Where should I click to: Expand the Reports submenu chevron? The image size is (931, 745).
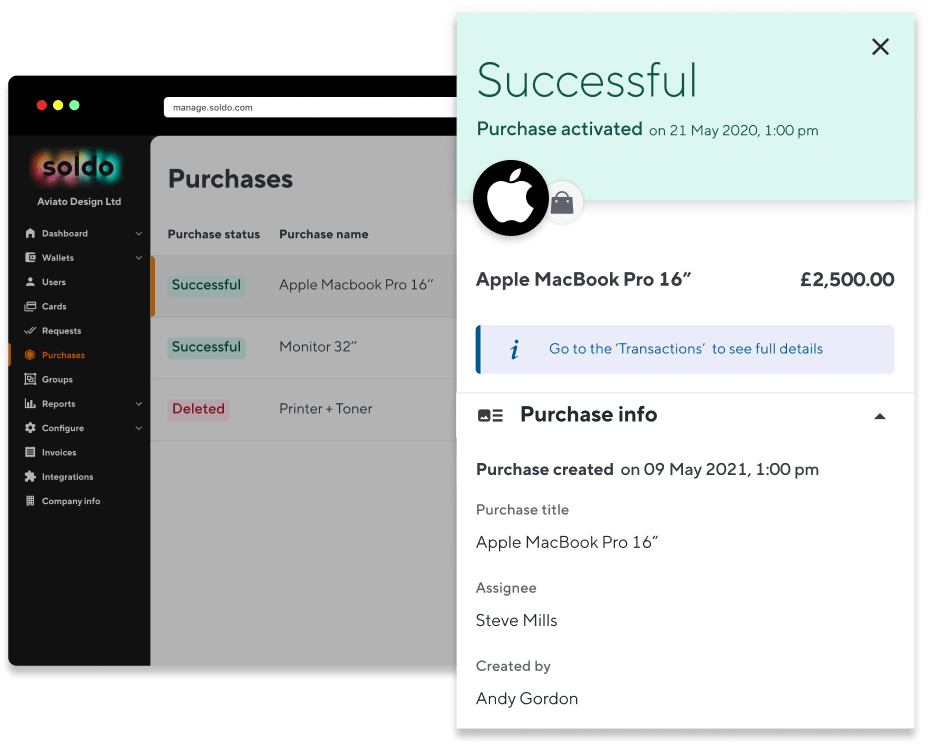click(139, 404)
